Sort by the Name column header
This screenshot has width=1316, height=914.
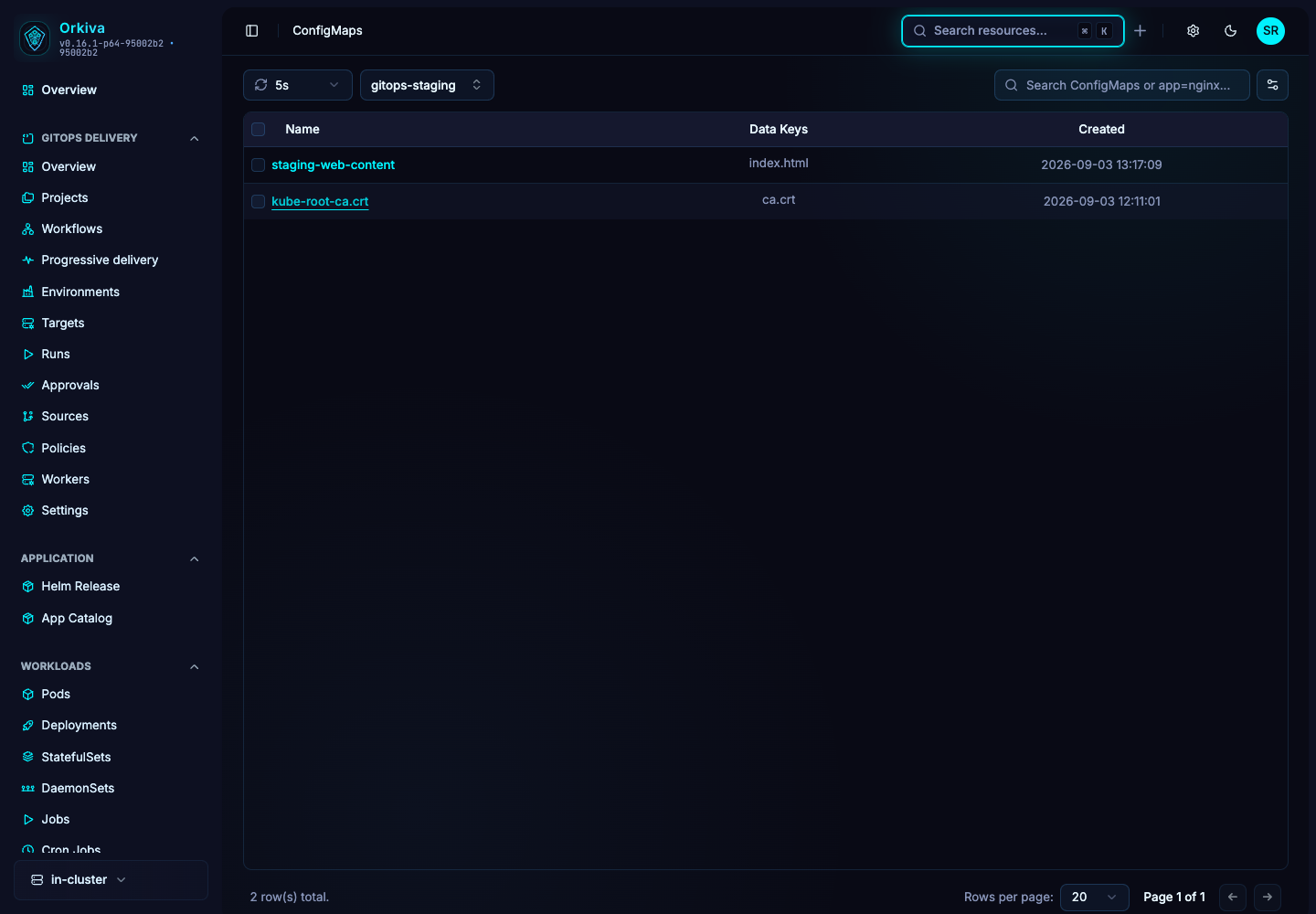[302, 129]
